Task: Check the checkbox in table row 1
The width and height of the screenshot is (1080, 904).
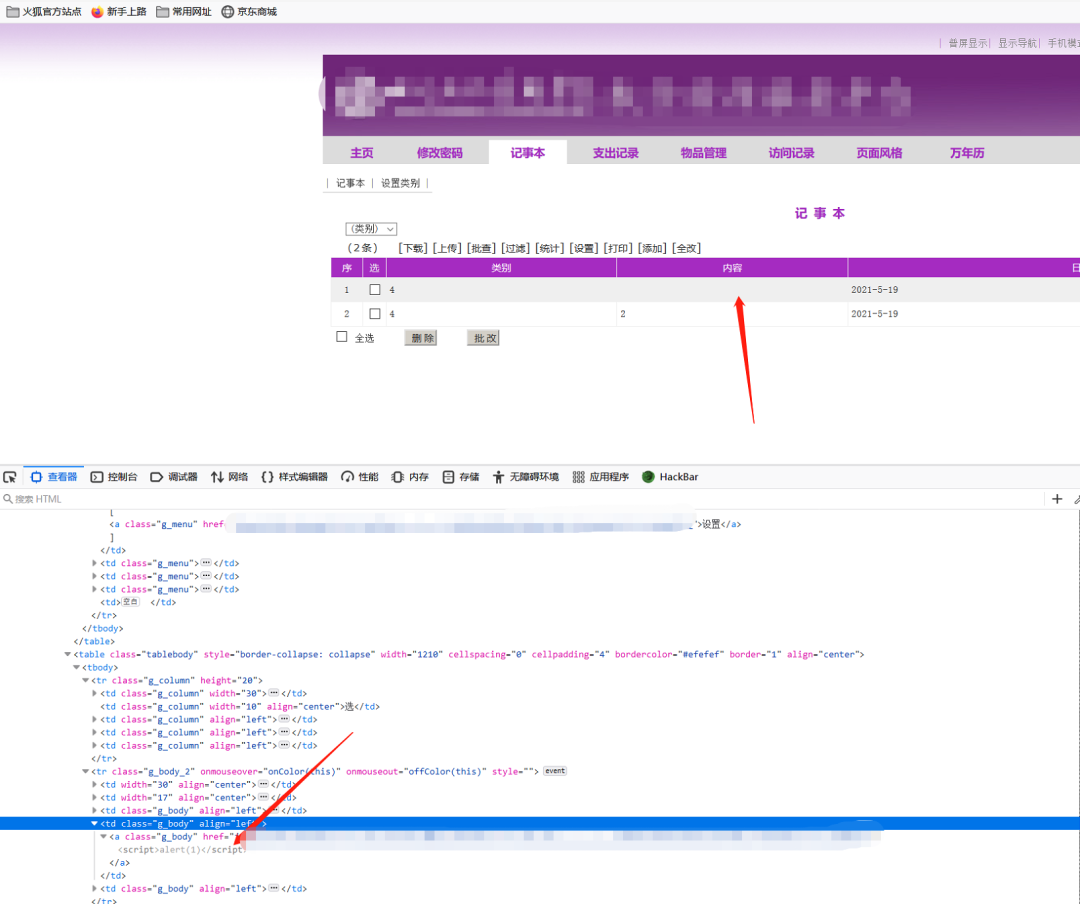Action: coord(375,289)
